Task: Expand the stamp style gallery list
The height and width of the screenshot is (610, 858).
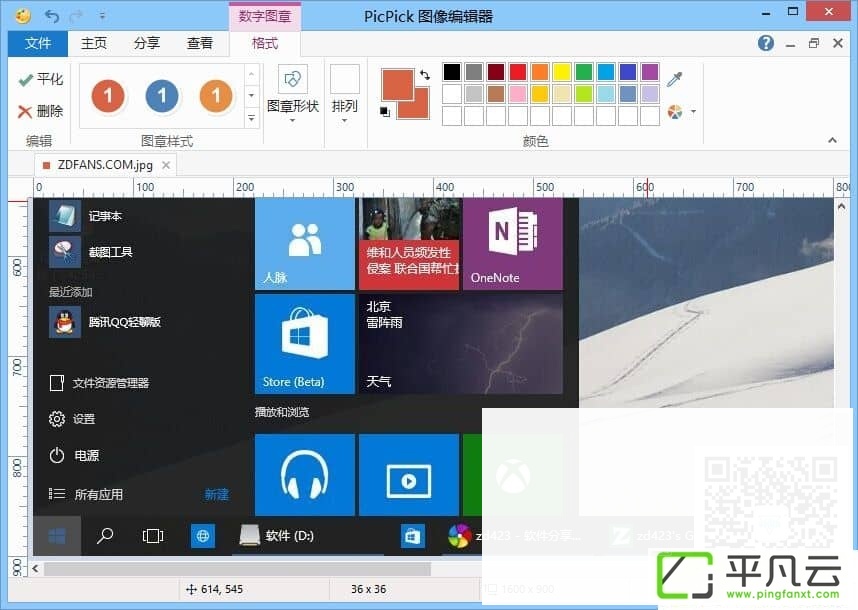Action: [x=251, y=117]
